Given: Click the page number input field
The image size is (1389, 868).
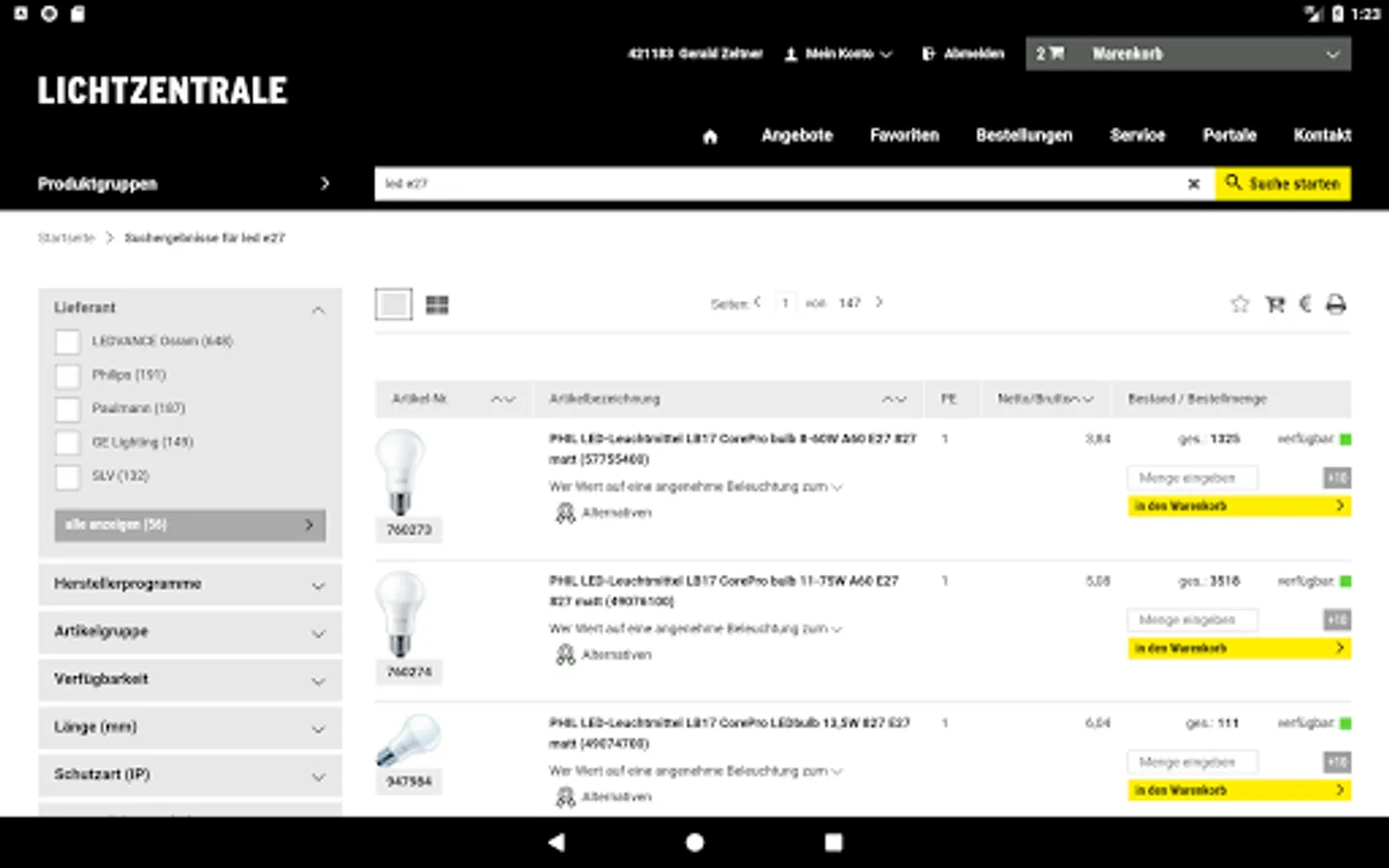Looking at the screenshot, I should [x=785, y=304].
